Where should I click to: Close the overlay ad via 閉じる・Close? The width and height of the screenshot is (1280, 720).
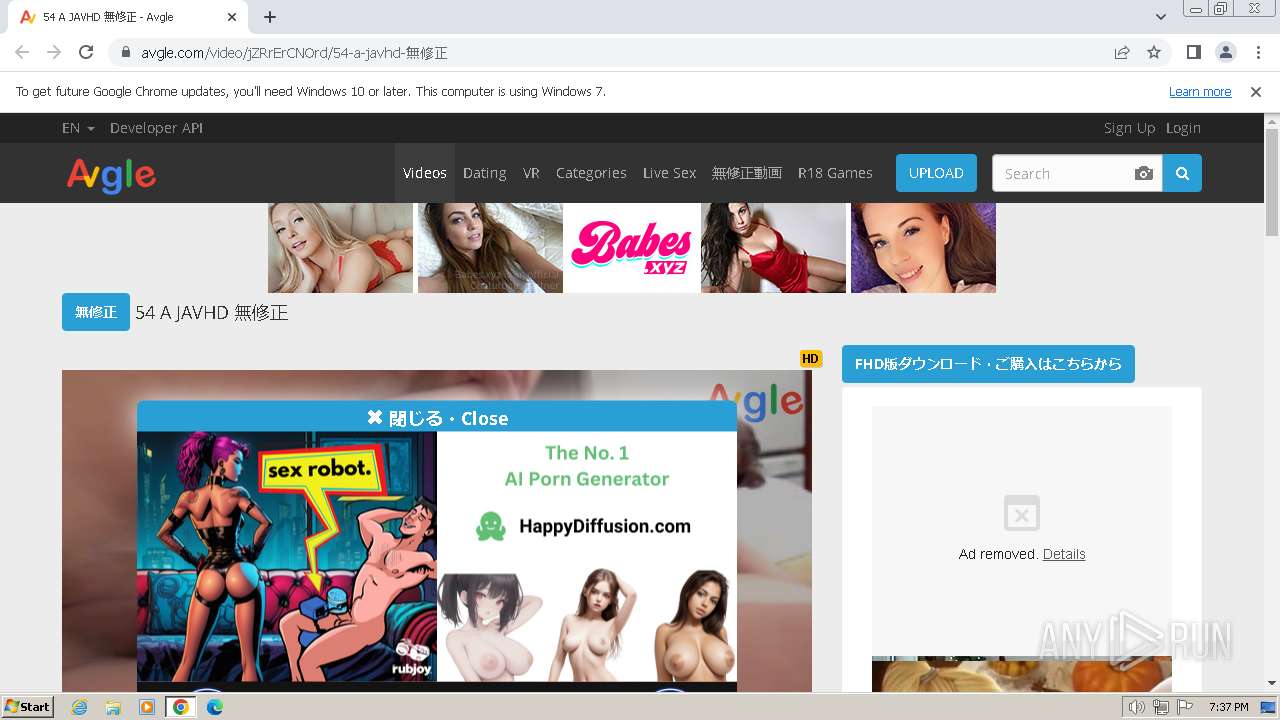pyautogui.click(x=437, y=417)
